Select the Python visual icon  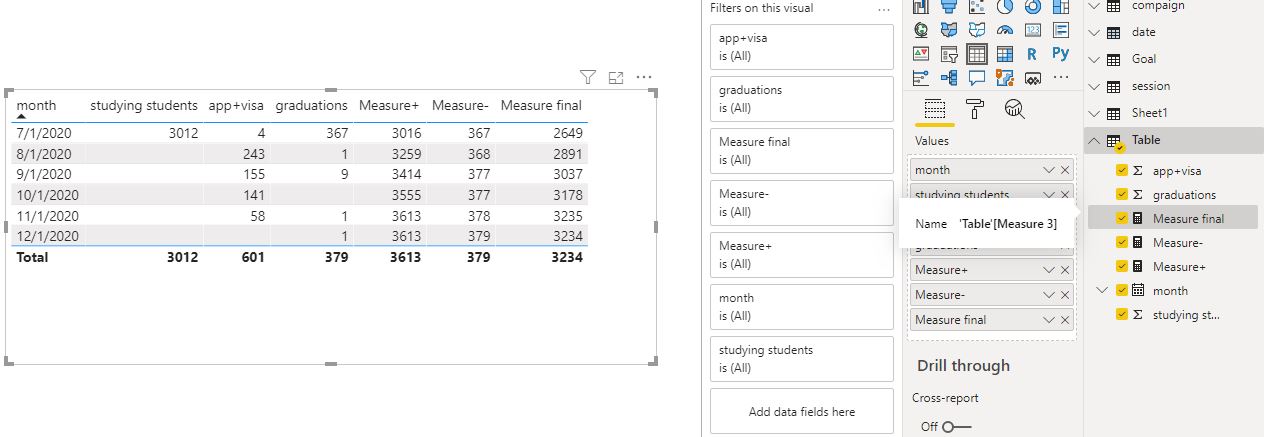[1061, 54]
